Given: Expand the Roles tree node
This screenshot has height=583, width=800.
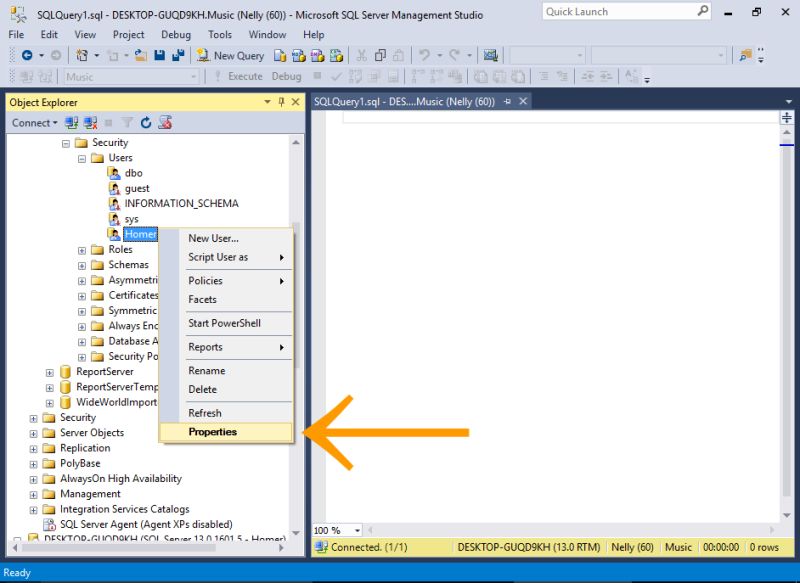Looking at the screenshot, I should tap(84, 249).
